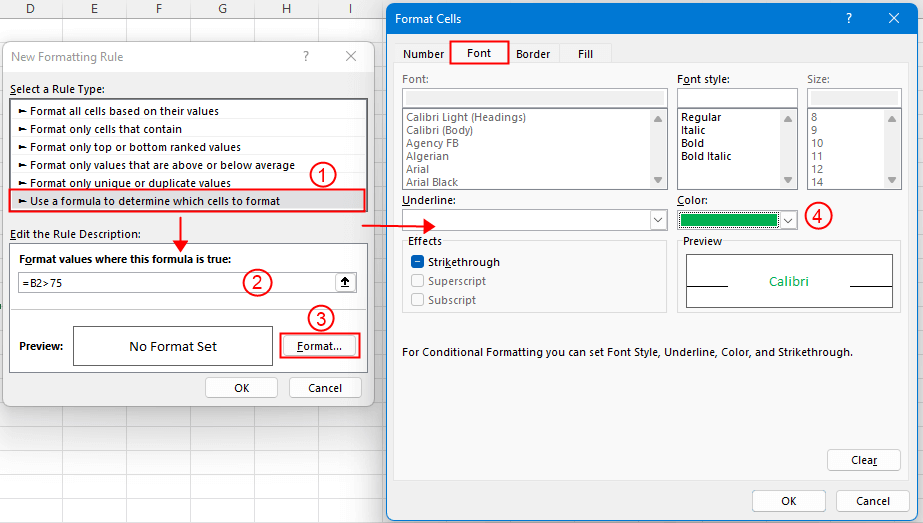
Task: Switch to the Border tab
Action: click(533, 54)
